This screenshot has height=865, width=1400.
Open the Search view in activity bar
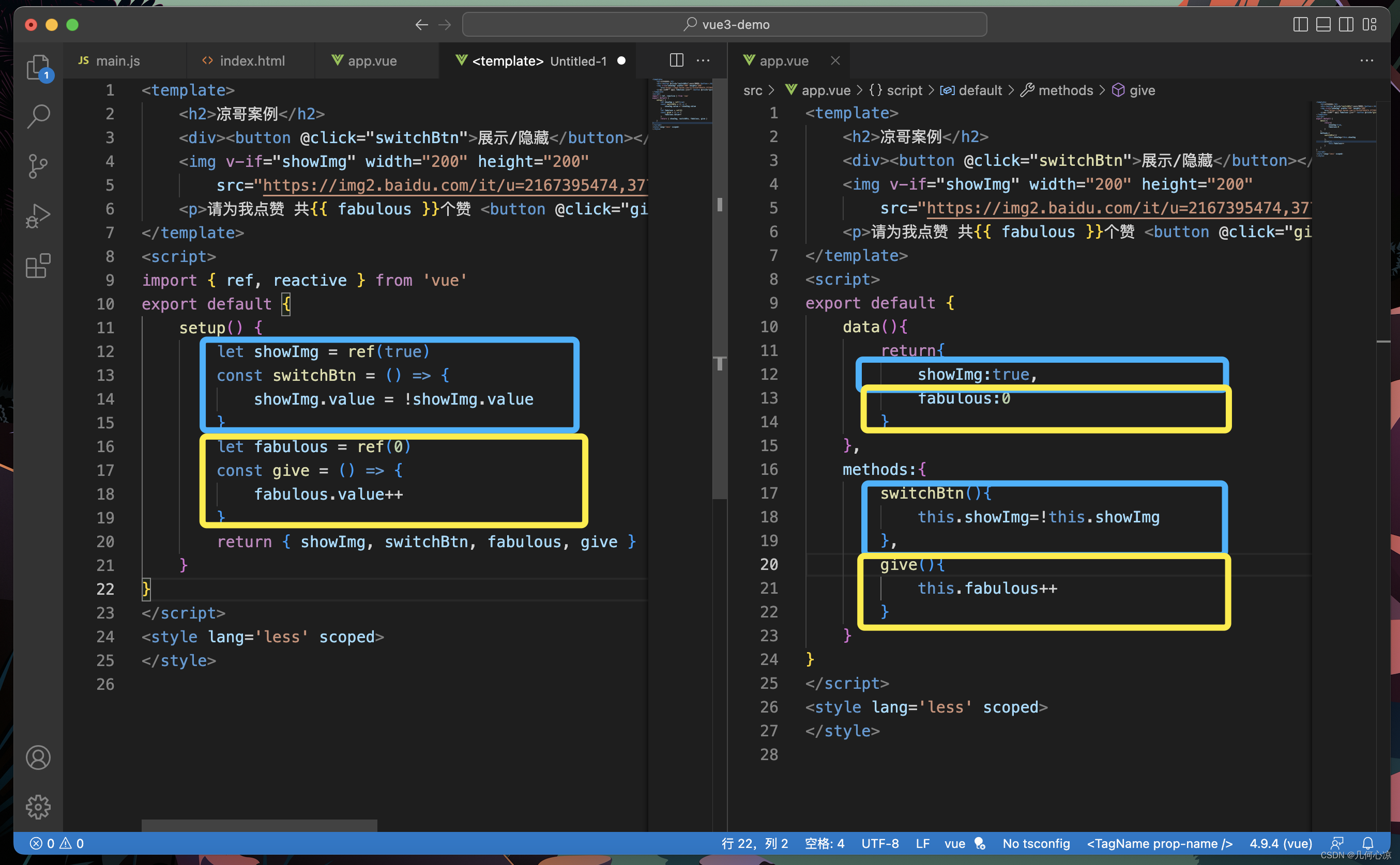(38, 116)
